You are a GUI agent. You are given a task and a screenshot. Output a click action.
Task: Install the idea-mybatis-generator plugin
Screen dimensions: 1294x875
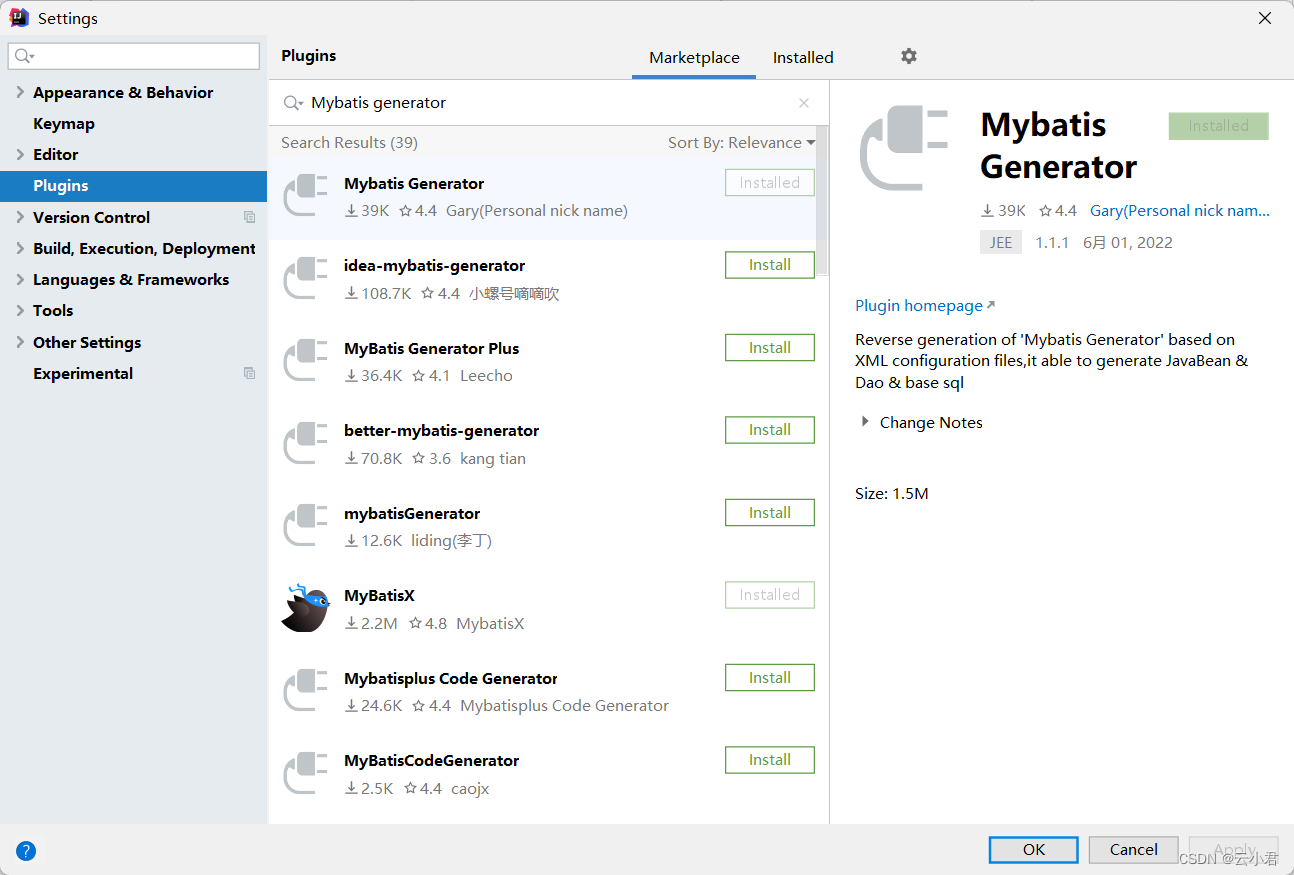770,265
